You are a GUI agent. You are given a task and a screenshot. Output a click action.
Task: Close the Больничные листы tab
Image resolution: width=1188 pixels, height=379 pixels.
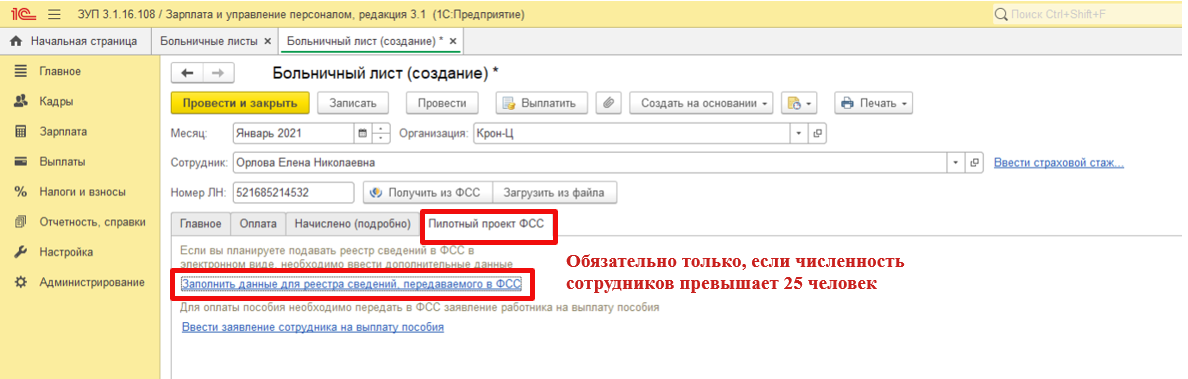point(267,41)
